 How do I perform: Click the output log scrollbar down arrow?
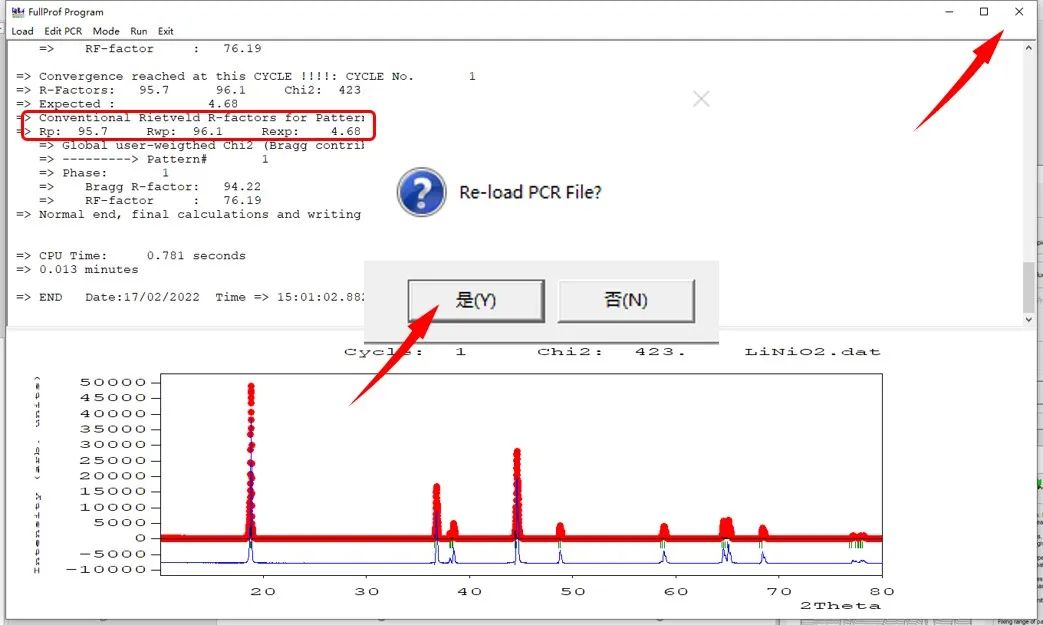click(x=1030, y=319)
